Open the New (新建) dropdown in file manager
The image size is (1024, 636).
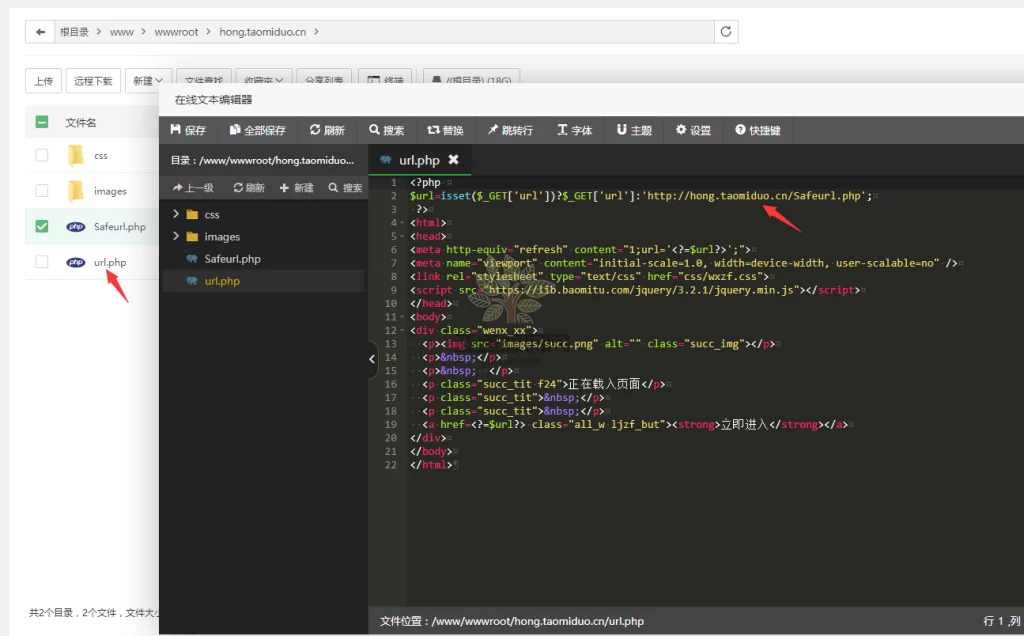(x=148, y=81)
